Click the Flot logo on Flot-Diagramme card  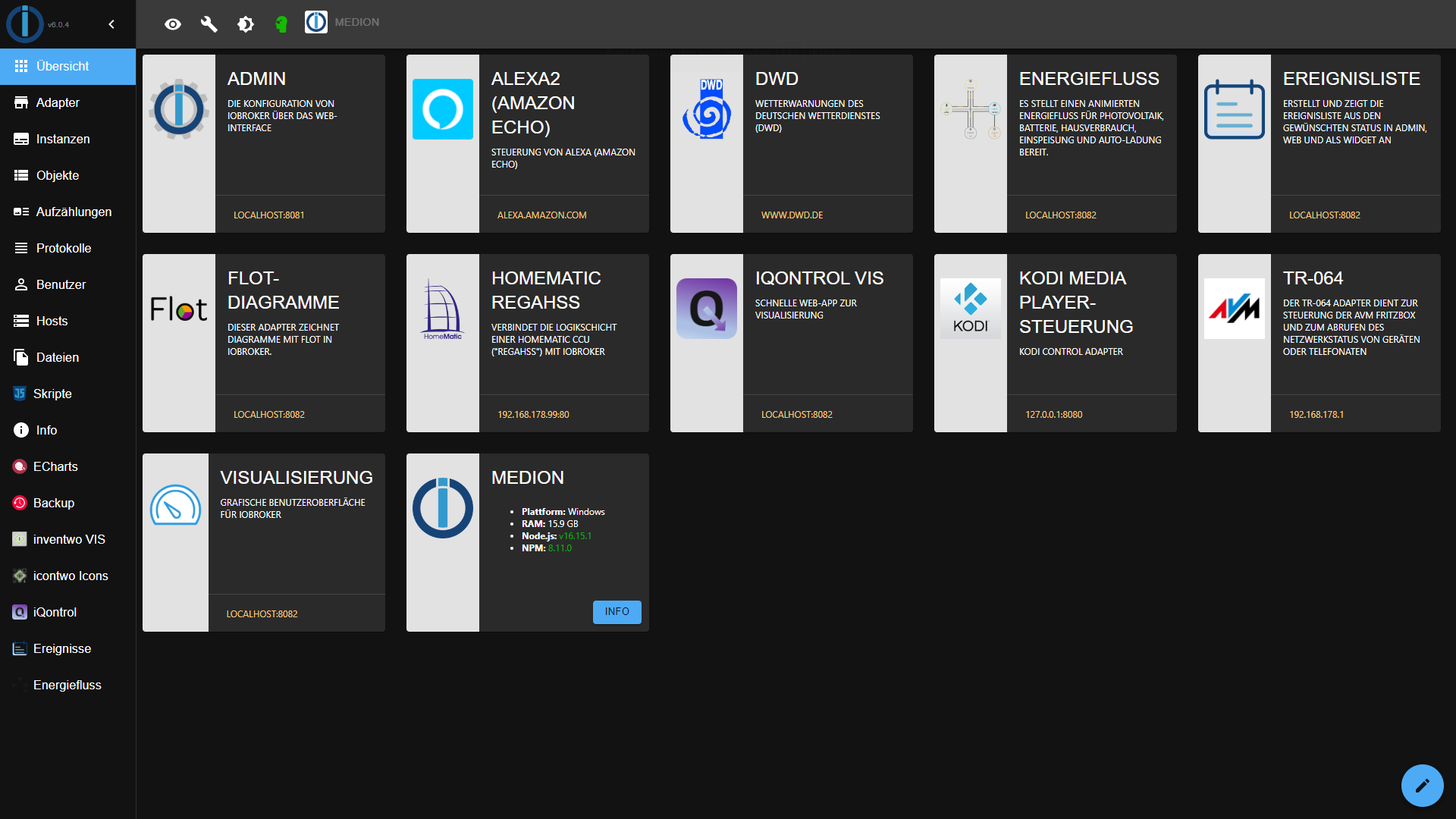(x=179, y=309)
